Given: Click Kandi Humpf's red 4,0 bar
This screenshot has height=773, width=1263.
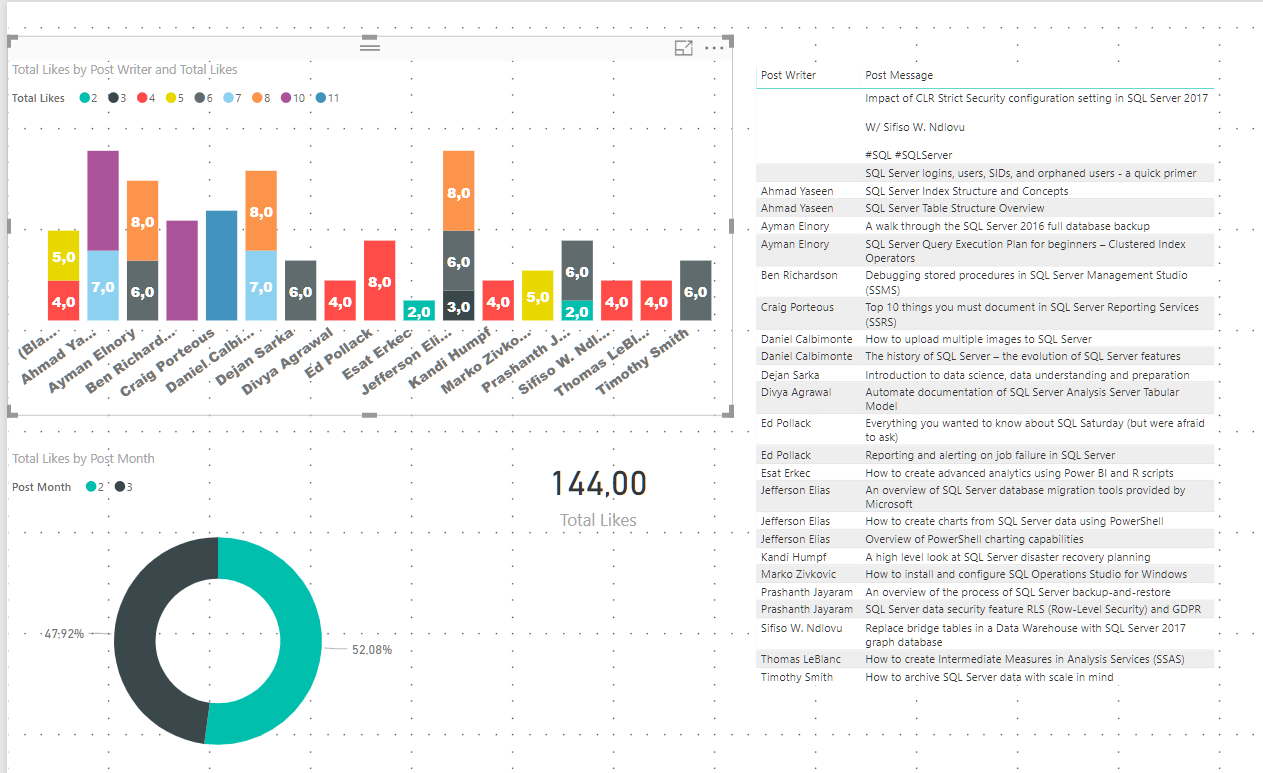Looking at the screenshot, I should click(x=498, y=301).
